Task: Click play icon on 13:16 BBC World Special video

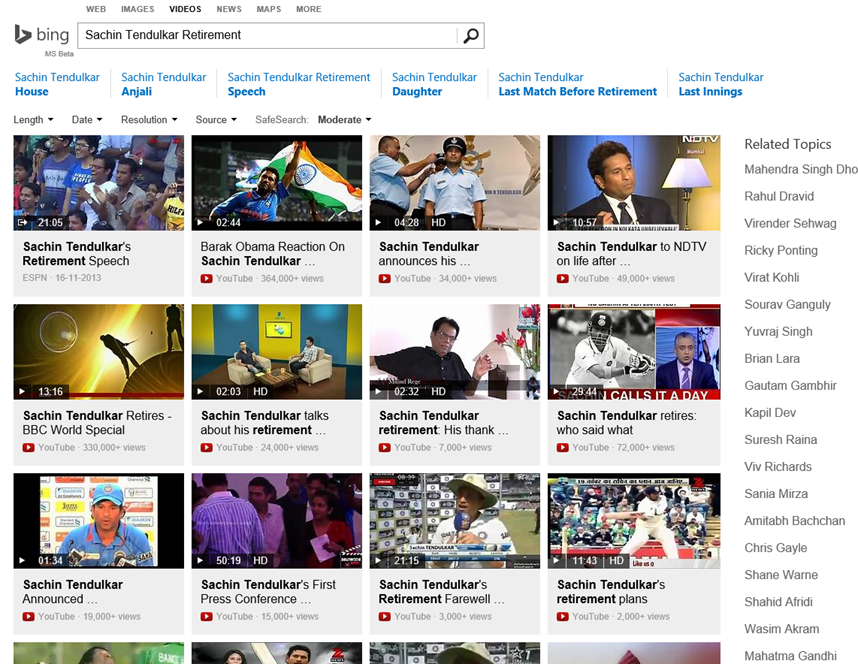Action: point(22,391)
